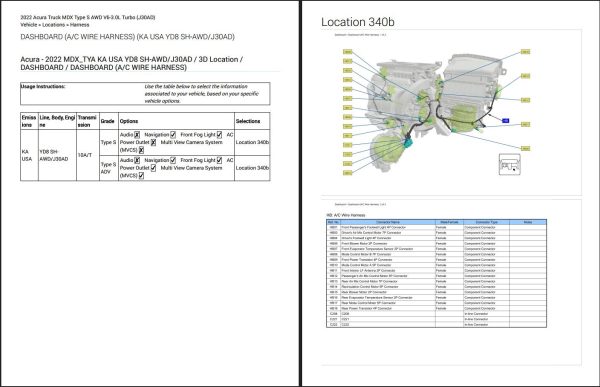Toggle Audio checkbox in Type S ADV row
Screen dimensions: 600x387
(137, 160)
